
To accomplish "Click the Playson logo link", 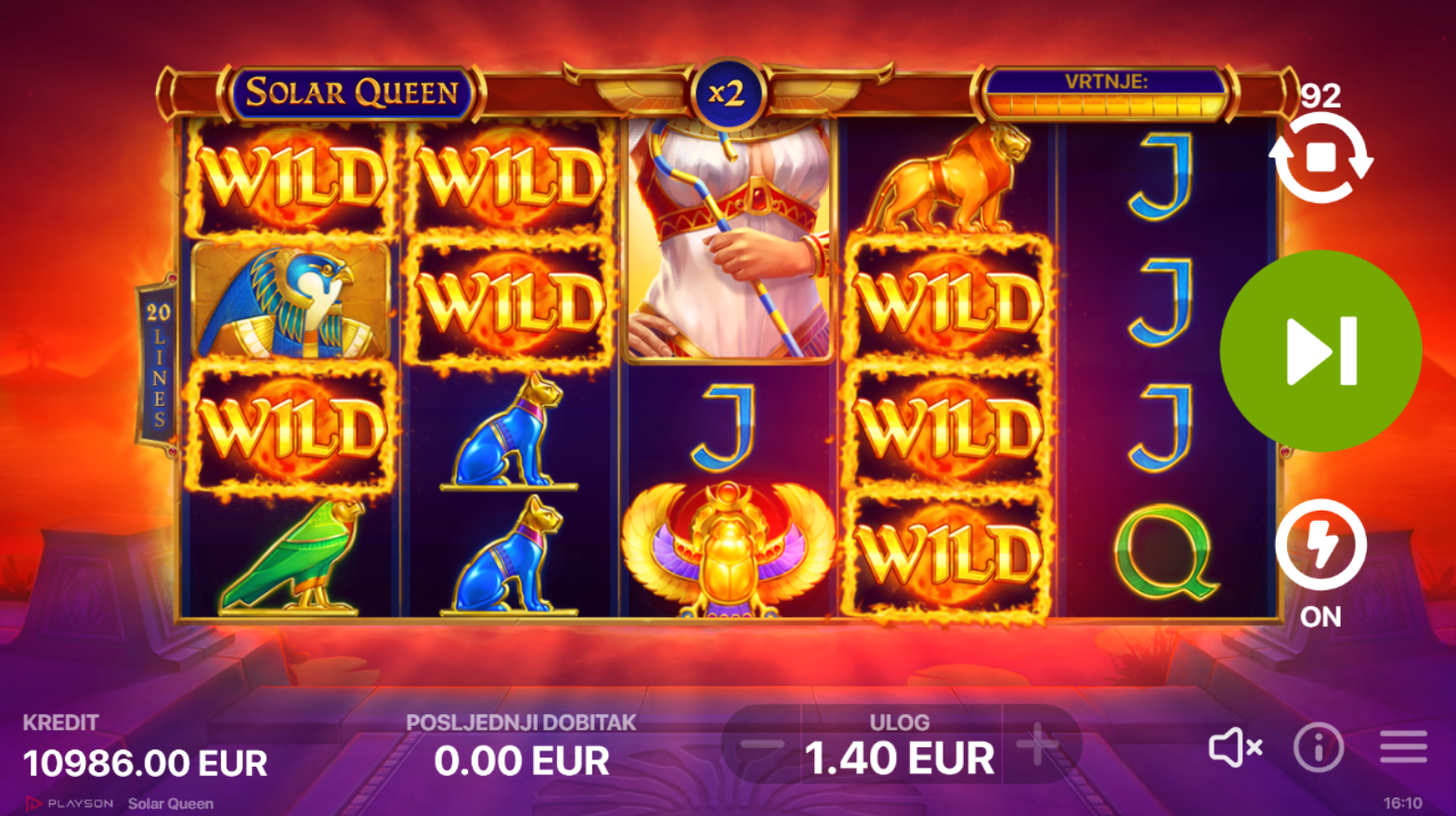I will tap(70, 804).
